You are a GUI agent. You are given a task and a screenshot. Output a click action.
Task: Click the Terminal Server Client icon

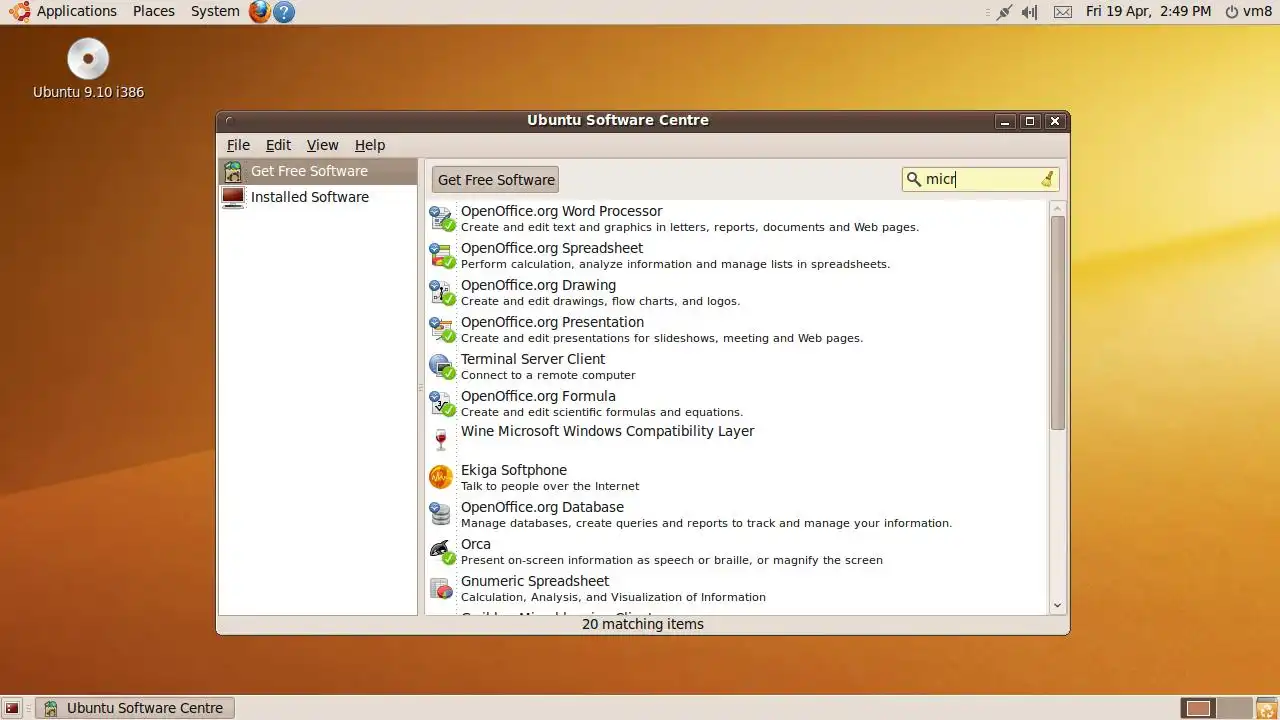441,366
